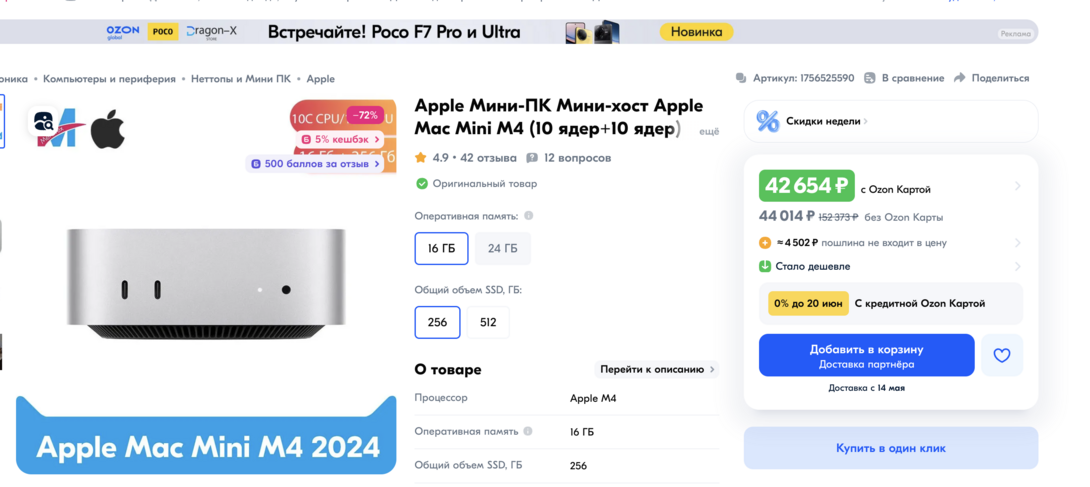Screen dimensions: 1090x487
Task: Expand the Ozon Card price chevron
Action: (1018, 186)
